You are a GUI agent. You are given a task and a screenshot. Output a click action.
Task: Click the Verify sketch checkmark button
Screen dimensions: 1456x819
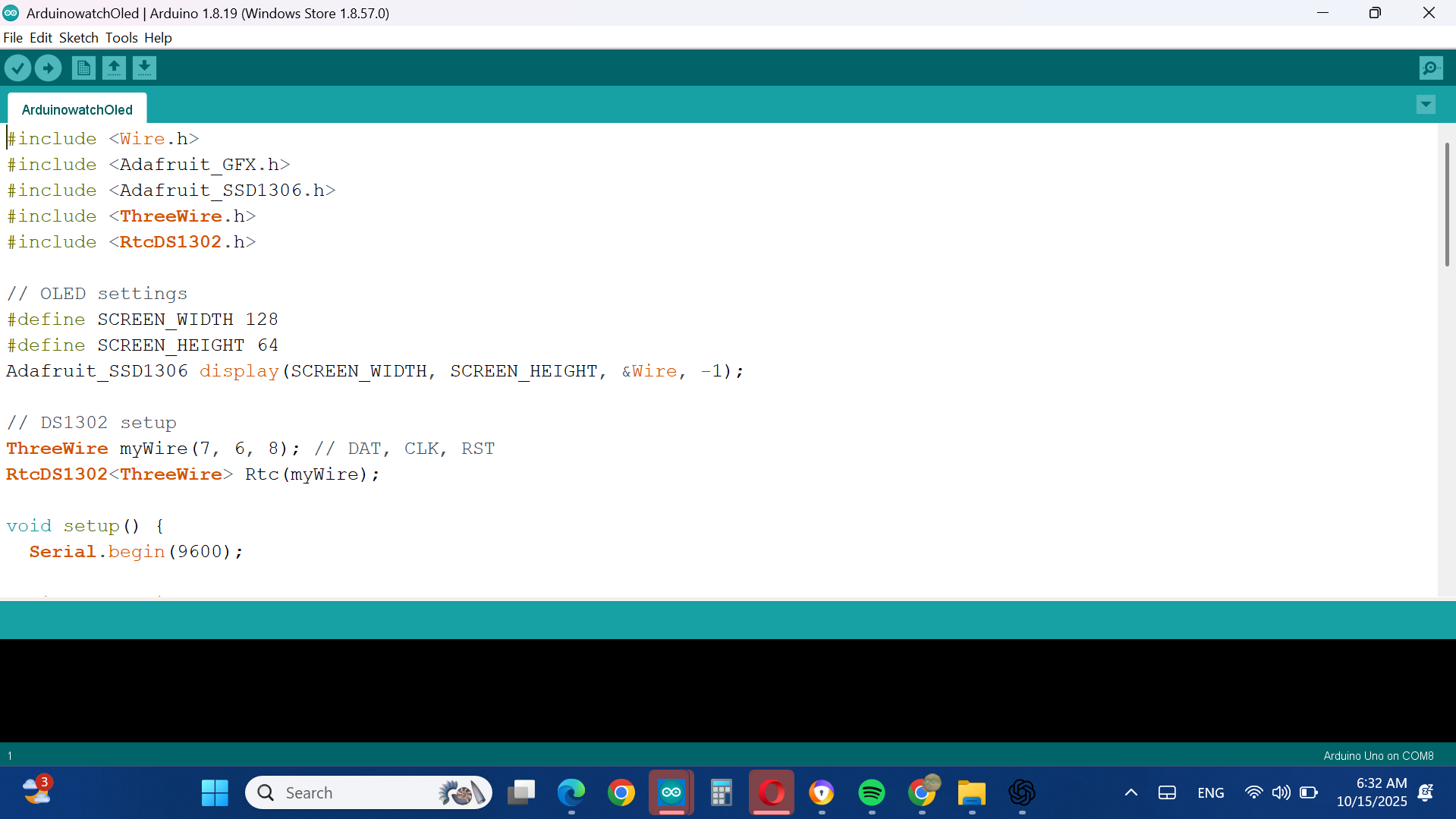(17, 68)
